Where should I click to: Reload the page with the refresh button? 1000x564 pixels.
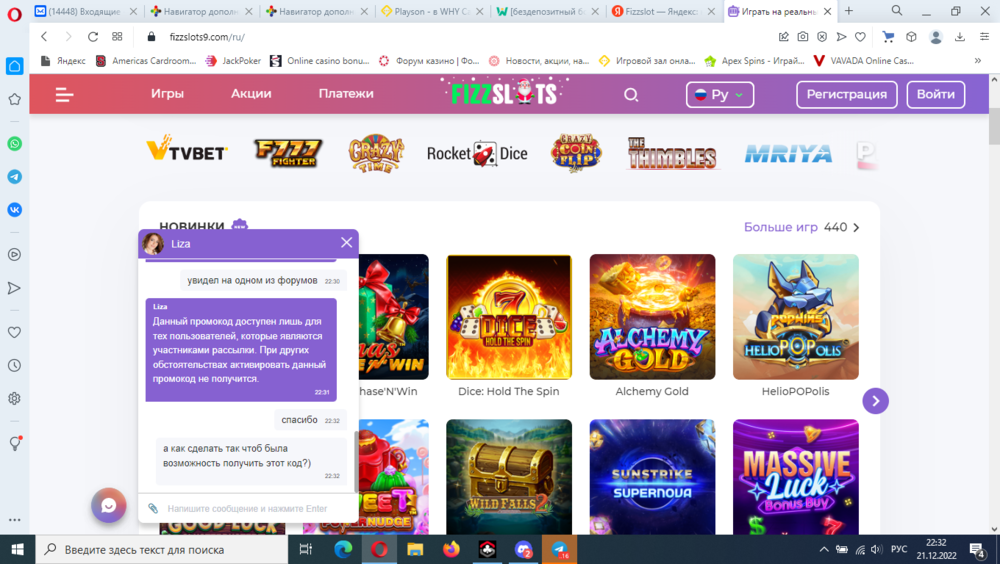coord(93,36)
